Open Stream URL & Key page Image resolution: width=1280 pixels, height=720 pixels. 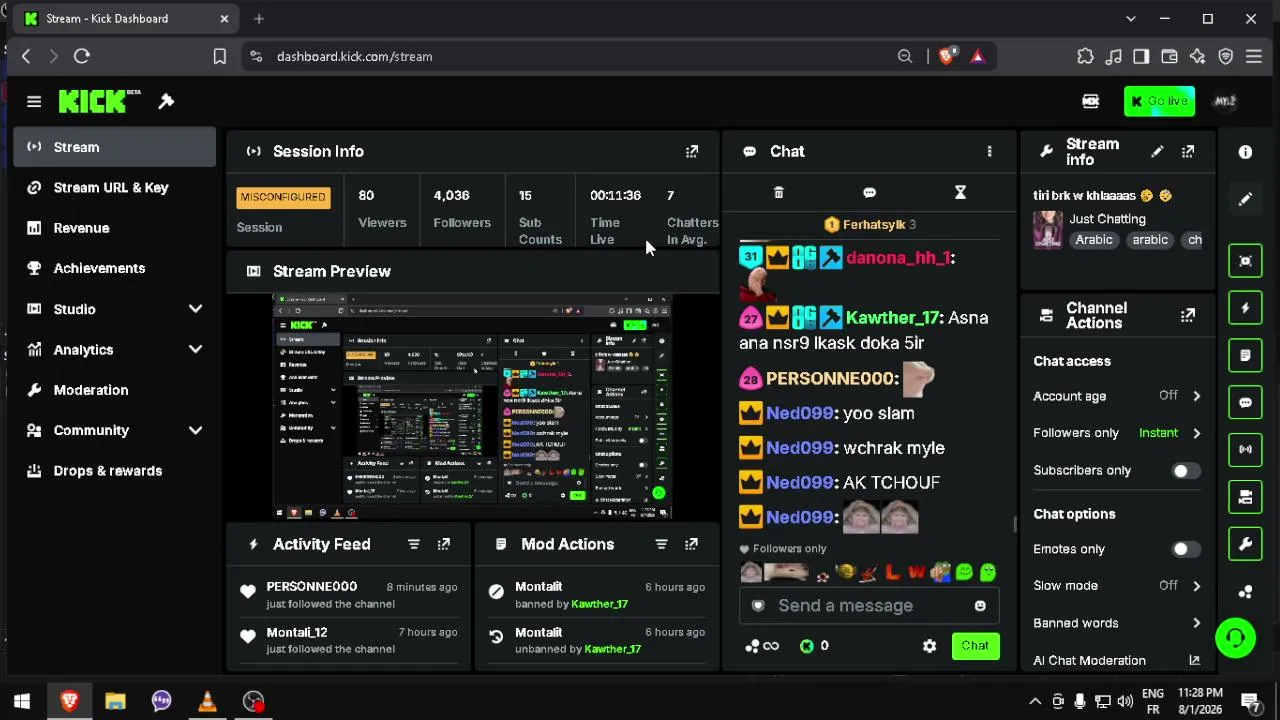115,187
